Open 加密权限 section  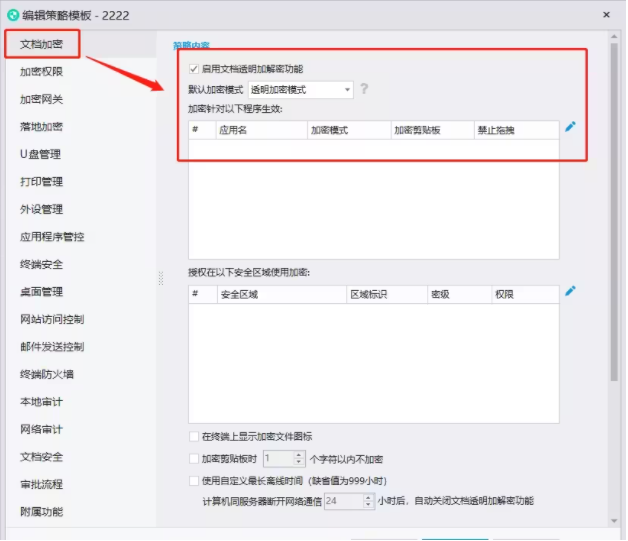42,72
